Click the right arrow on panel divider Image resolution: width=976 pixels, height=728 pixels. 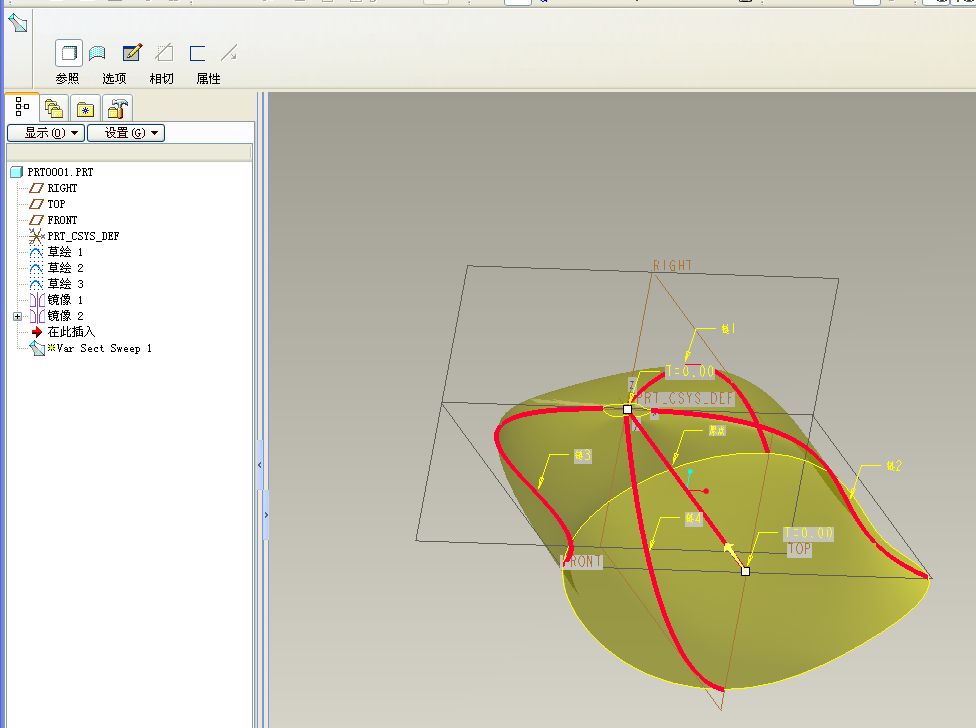[x=266, y=515]
